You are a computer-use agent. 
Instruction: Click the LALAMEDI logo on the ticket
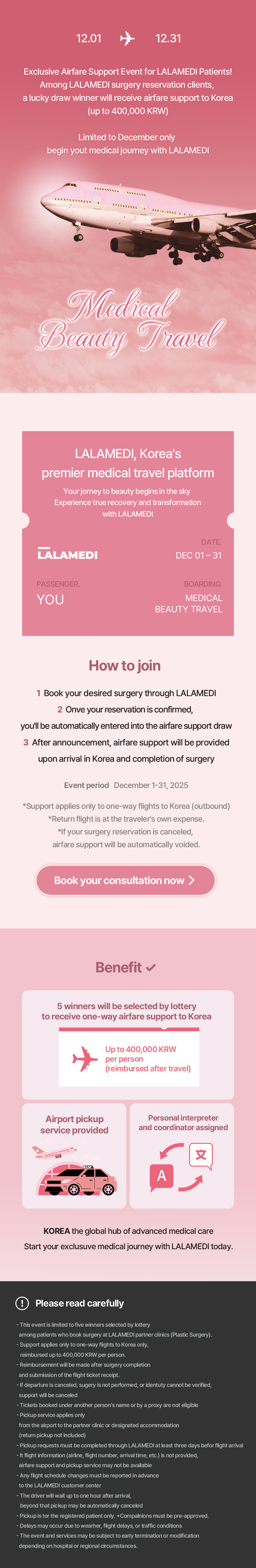pyautogui.click(x=68, y=554)
